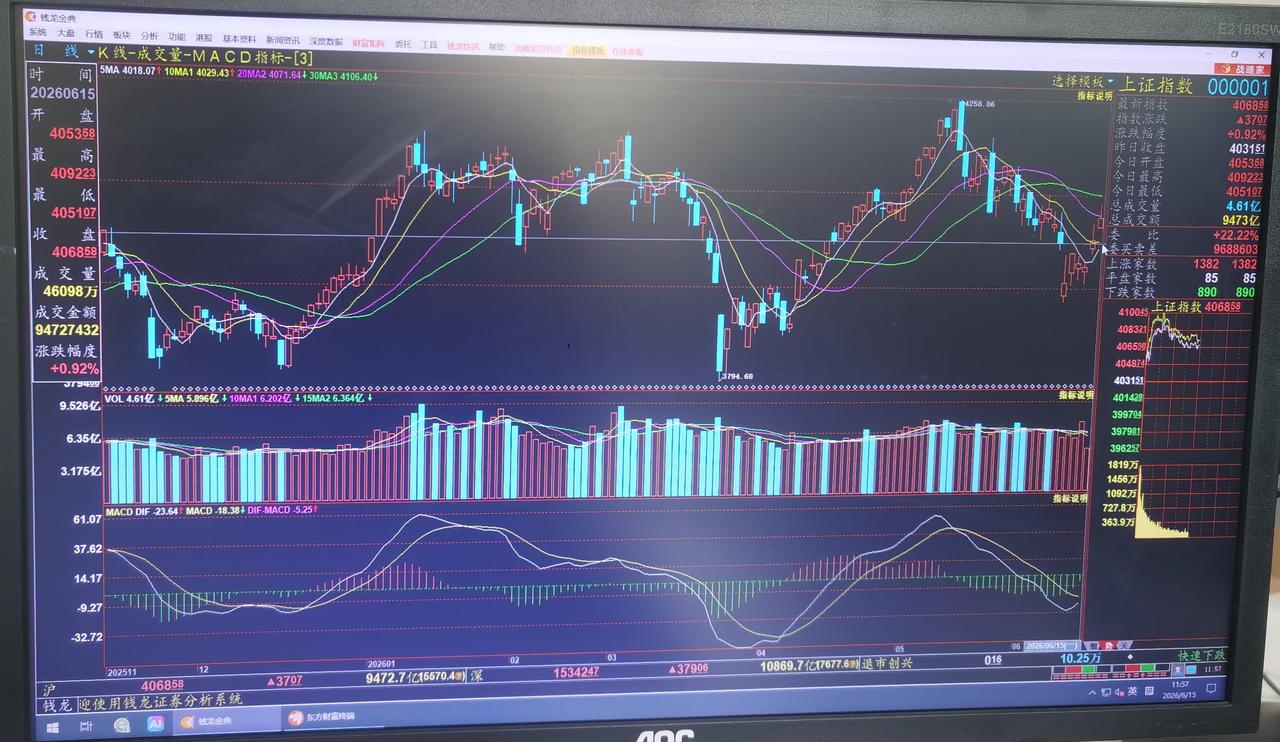This screenshot has width=1280, height=742.
Task: Open the 大盘 menu
Action: pyautogui.click(x=65, y=34)
